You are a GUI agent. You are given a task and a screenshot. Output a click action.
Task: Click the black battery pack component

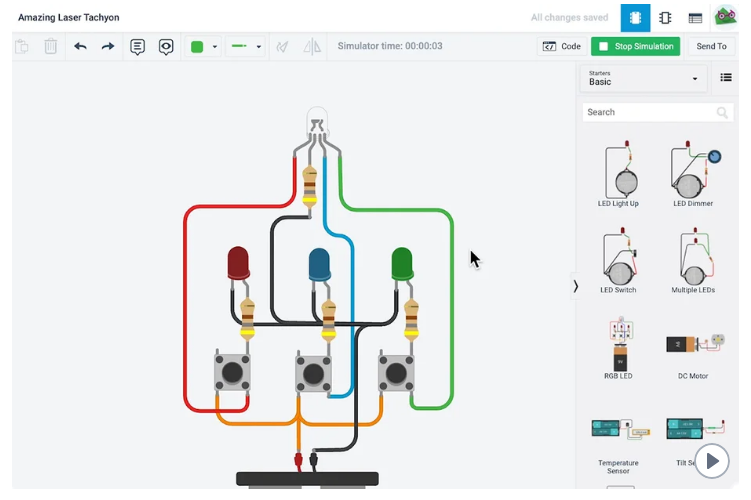(x=307, y=479)
